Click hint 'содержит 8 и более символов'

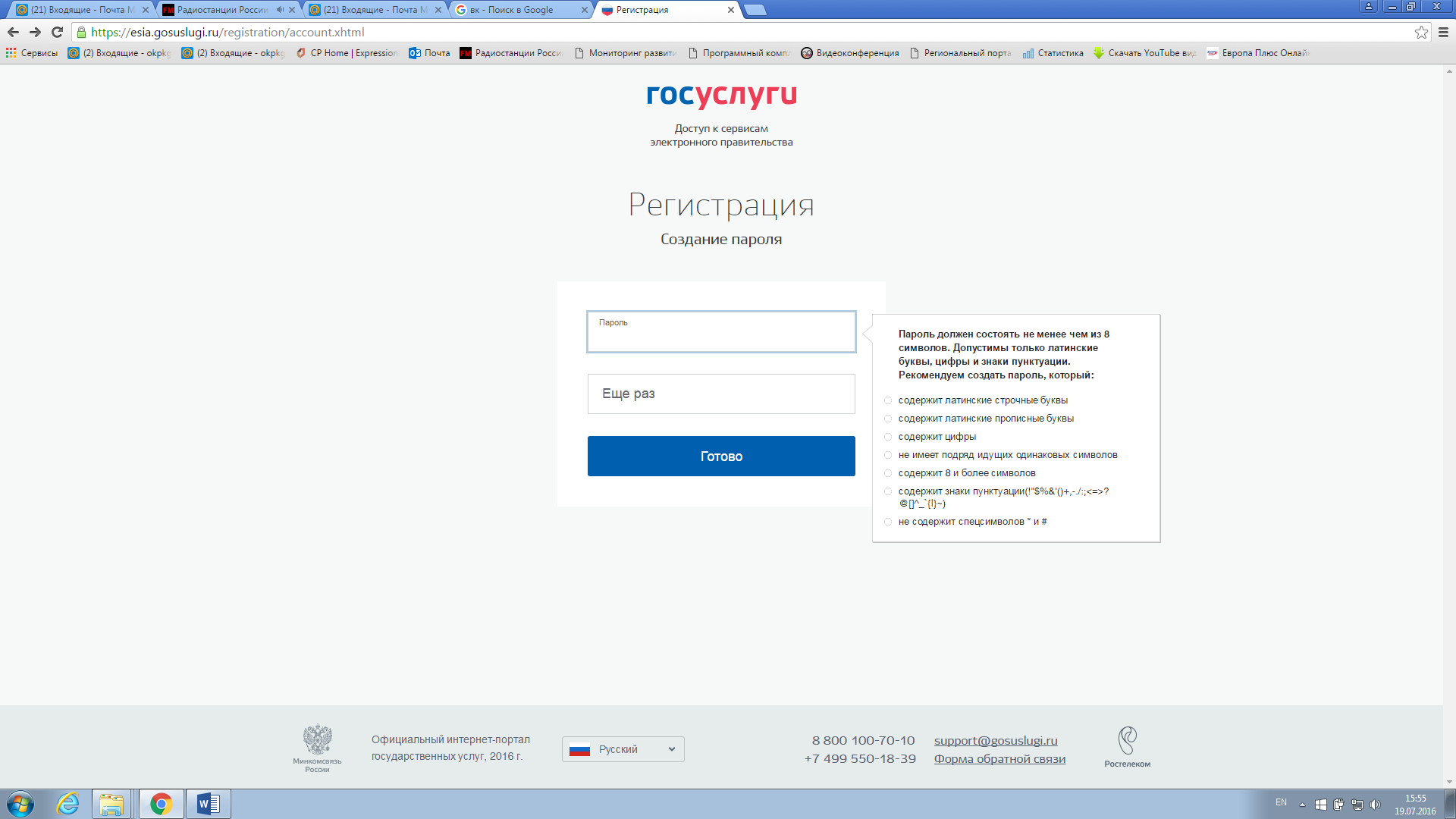click(967, 473)
